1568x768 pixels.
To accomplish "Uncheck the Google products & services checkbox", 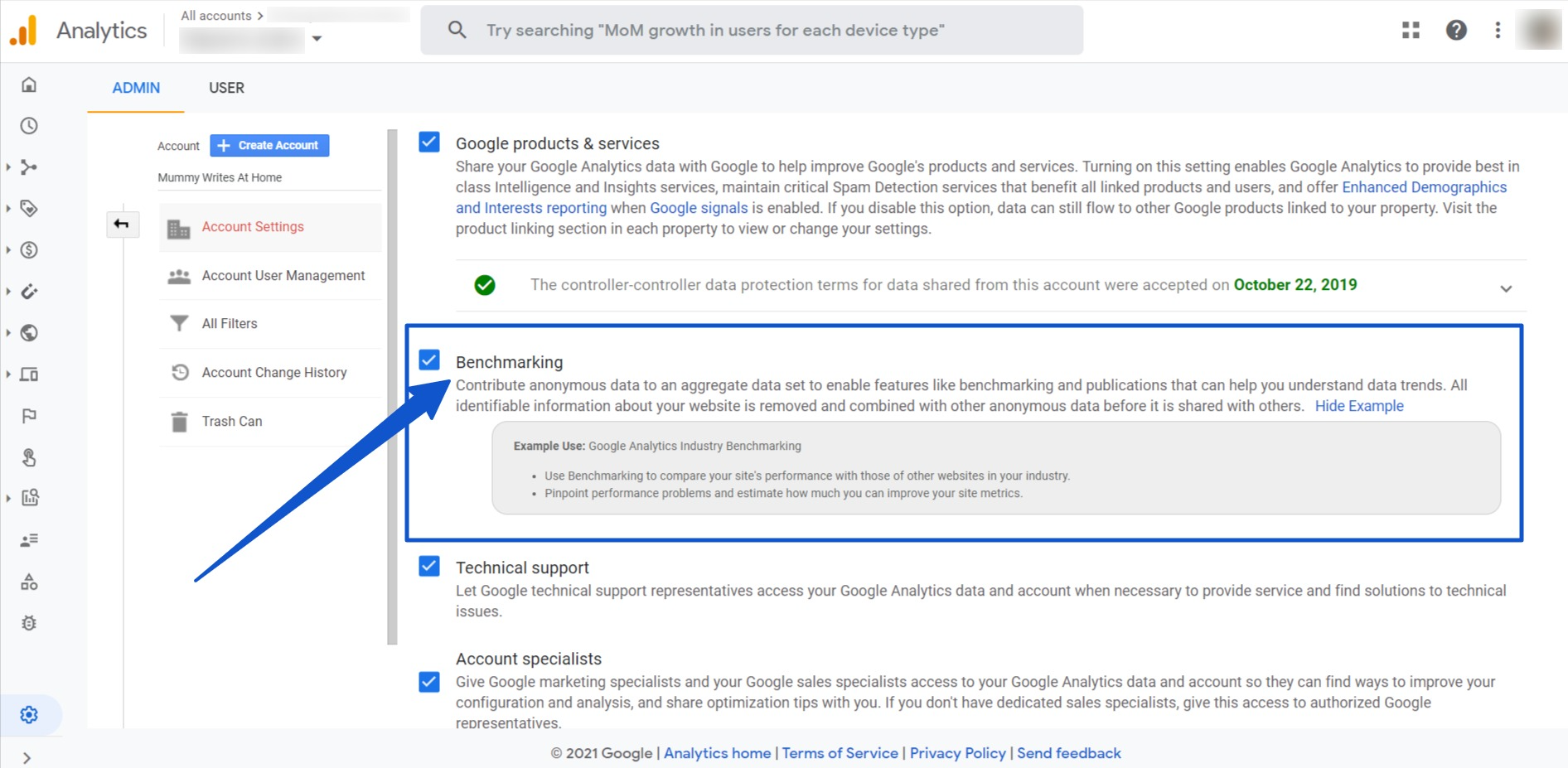I will tap(429, 142).
